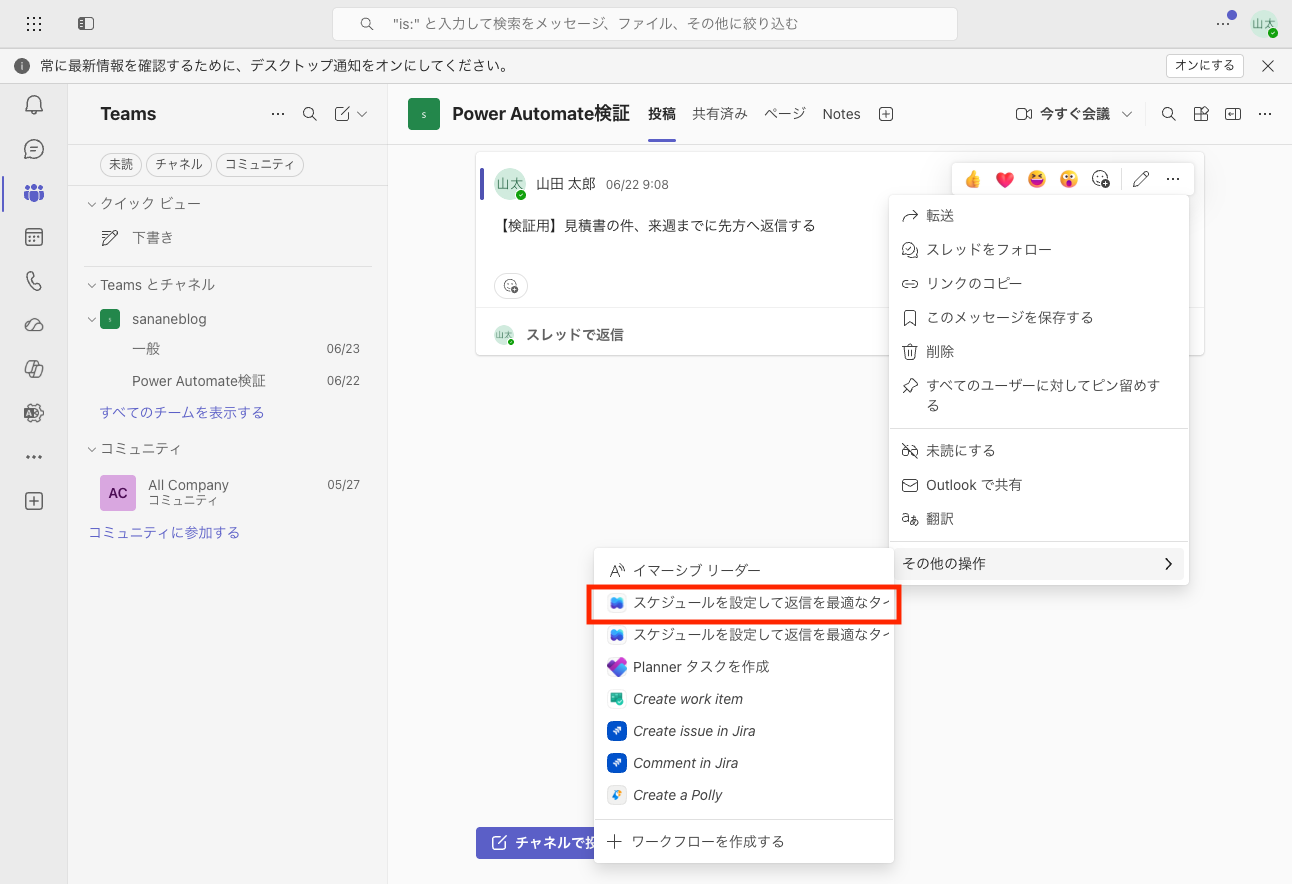Select 転送 in the context menu

(x=1038, y=216)
